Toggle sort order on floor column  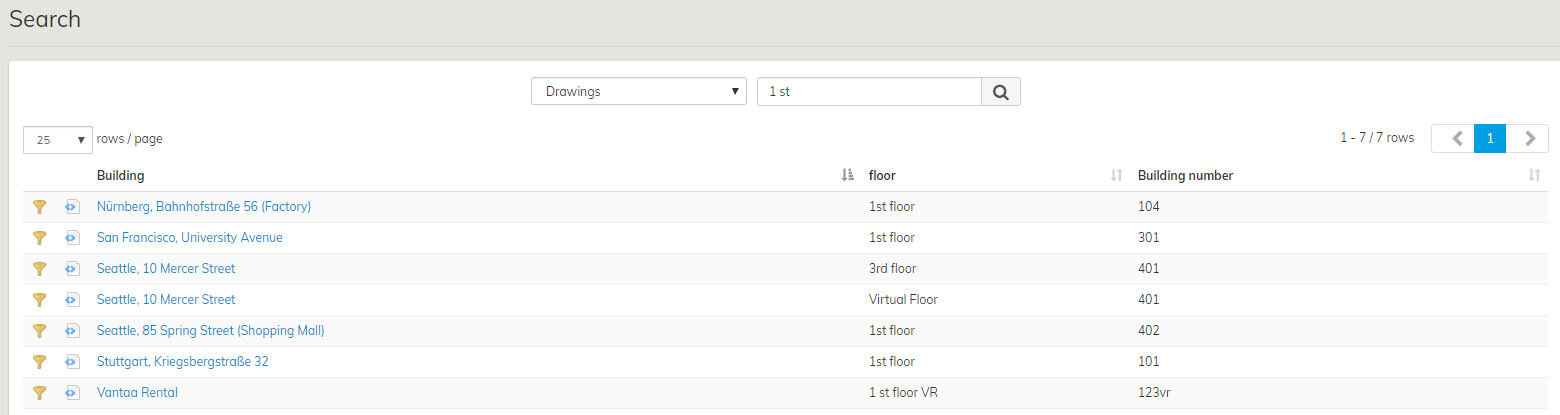click(1117, 176)
